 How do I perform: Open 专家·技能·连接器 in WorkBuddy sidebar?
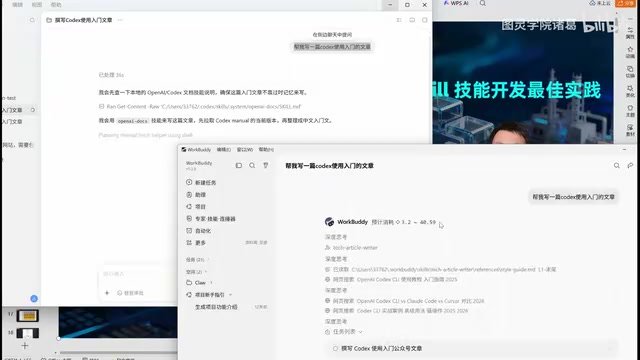211,219
